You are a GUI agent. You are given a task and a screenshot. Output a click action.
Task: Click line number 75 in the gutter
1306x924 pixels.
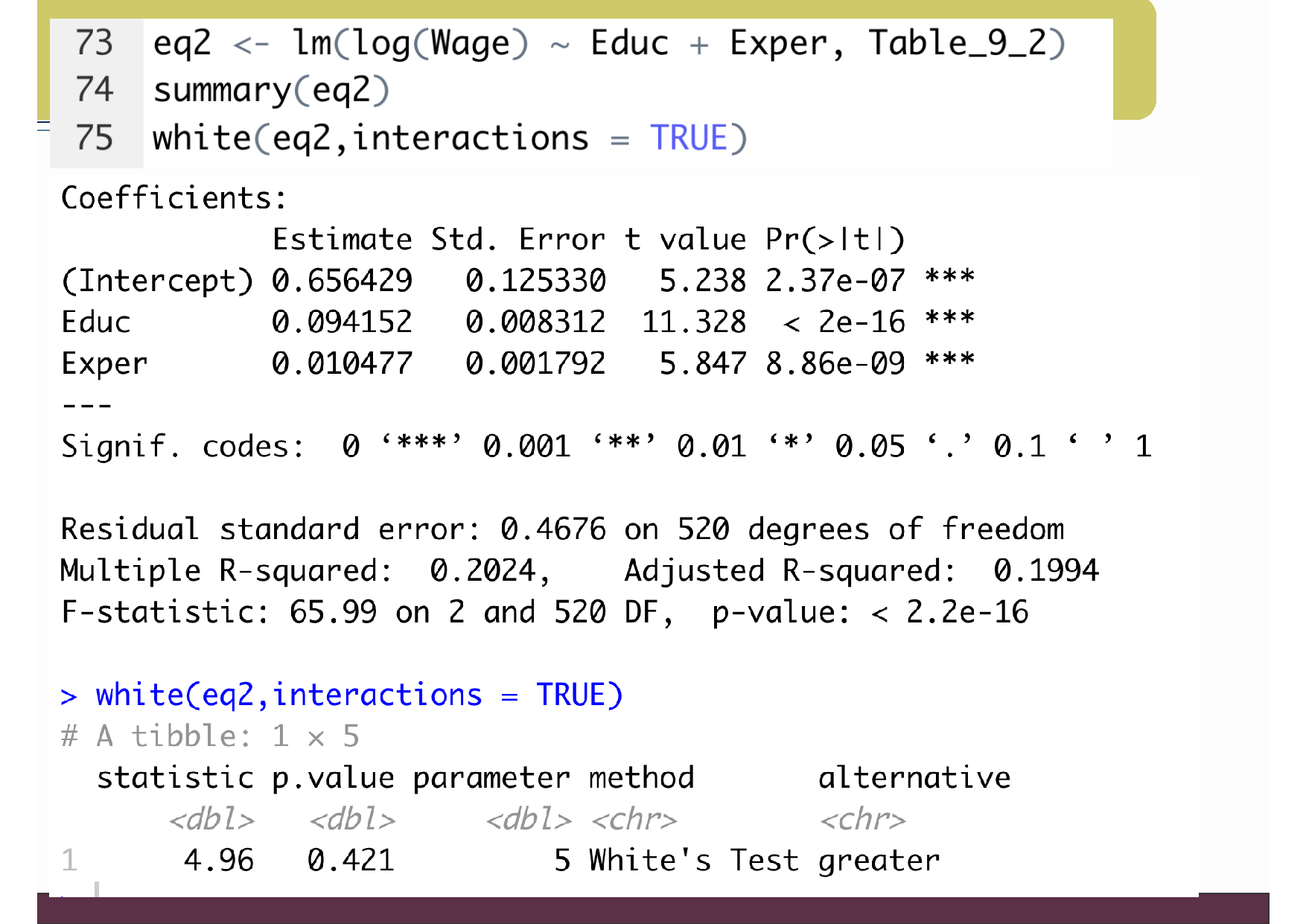tap(94, 138)
